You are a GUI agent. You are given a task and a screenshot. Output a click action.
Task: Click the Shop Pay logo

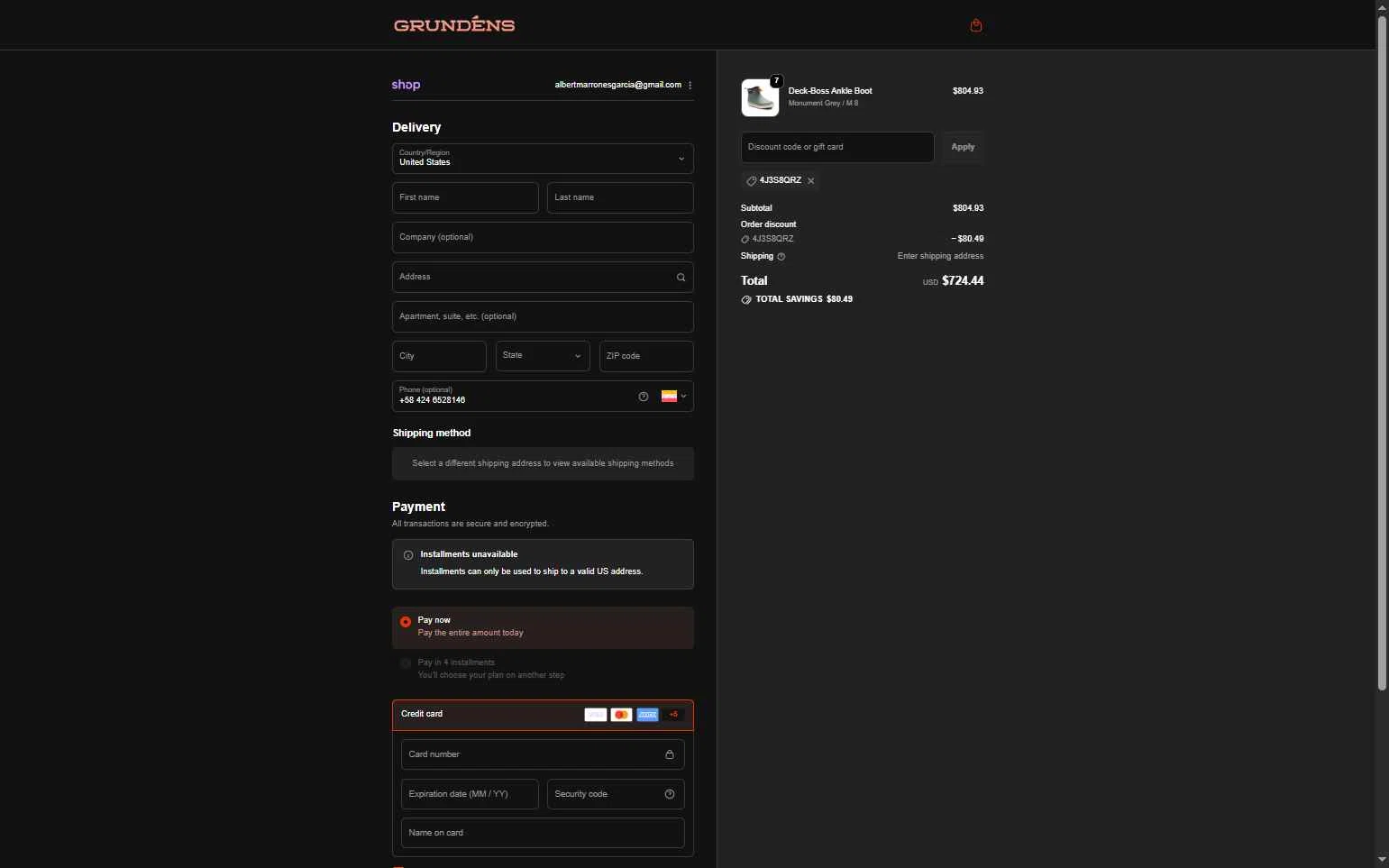[406, 85]
